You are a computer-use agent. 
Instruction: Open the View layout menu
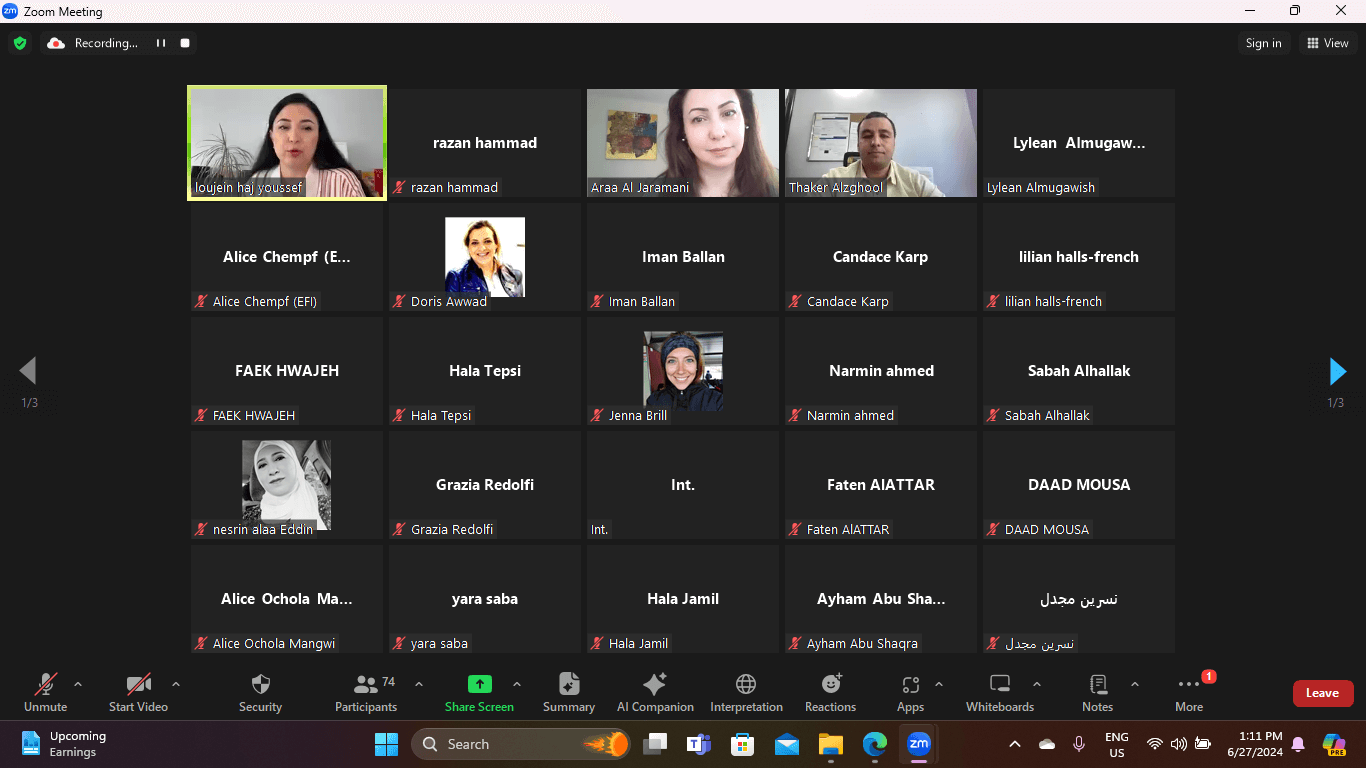1327,43
